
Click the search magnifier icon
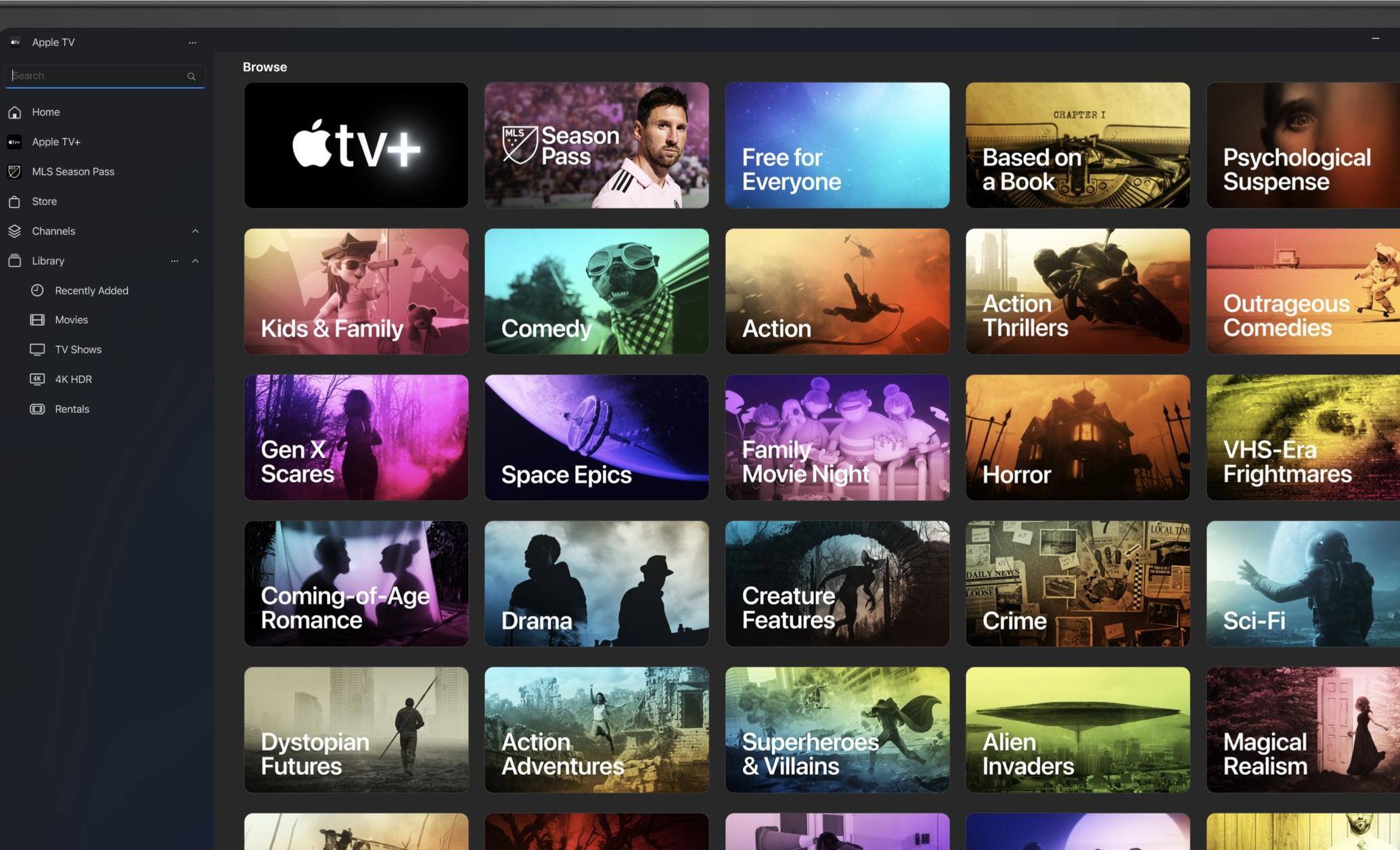(191, 76)
